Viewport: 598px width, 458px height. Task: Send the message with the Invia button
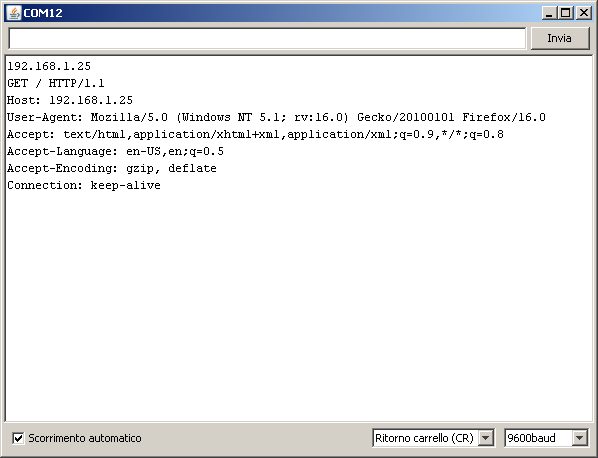tap(559, 39)
